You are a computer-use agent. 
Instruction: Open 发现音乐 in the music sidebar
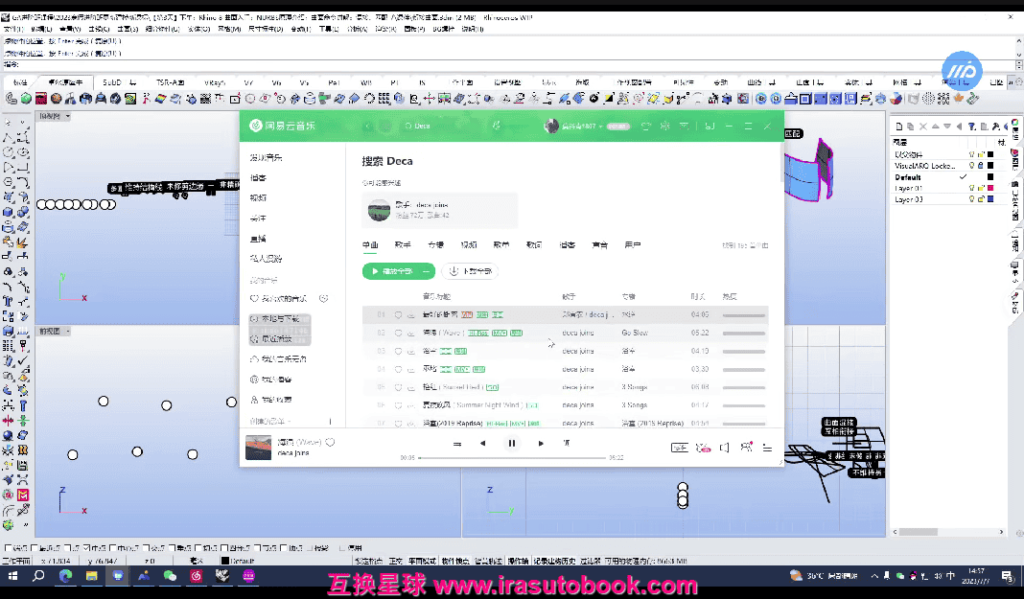pyautogui.click(x=266, y=157)
